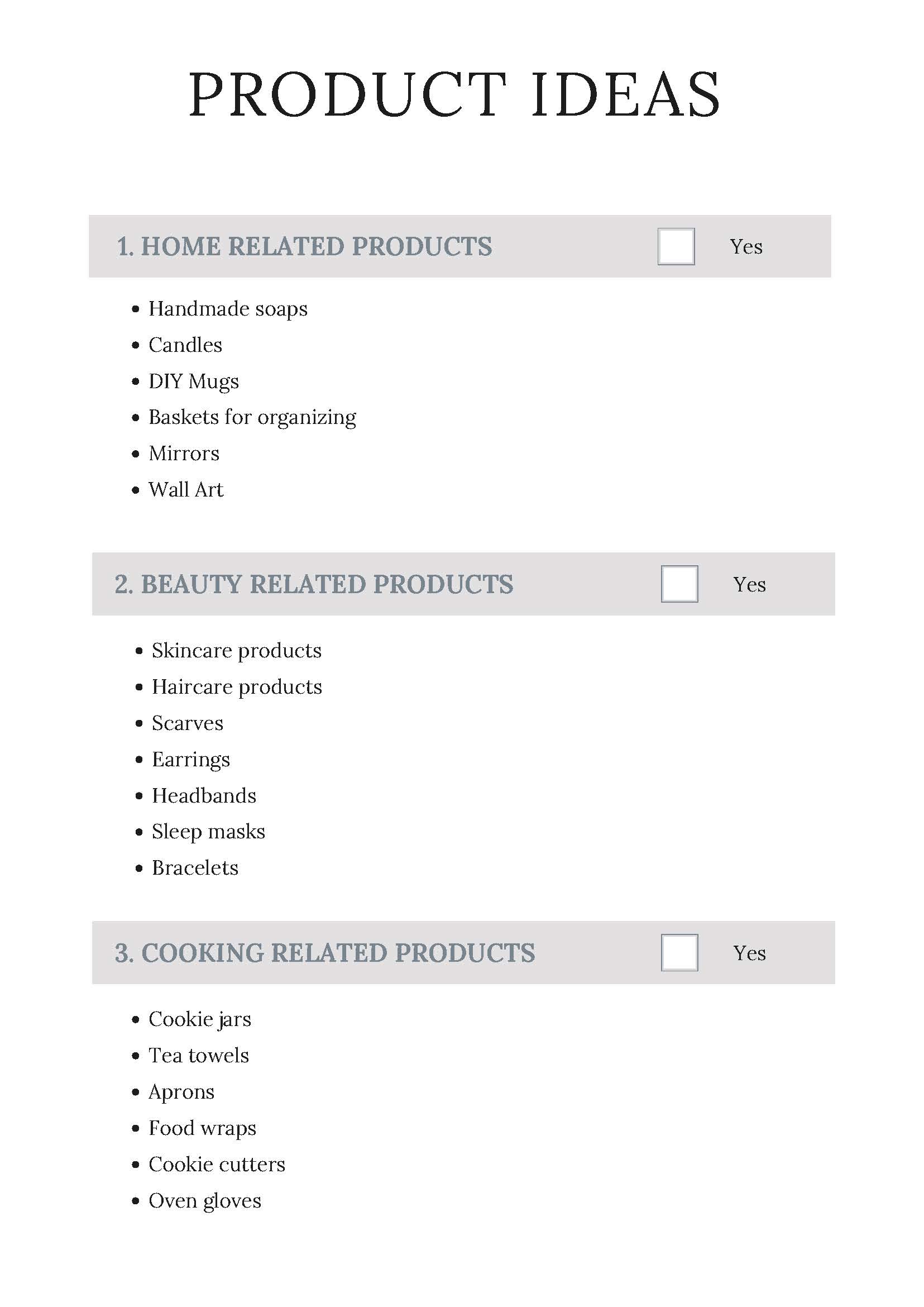The height and width of the screenshot is (1307, 924).
Task: Check the Beauty Related Products Yes box
Action: click(x=679, y=584)
